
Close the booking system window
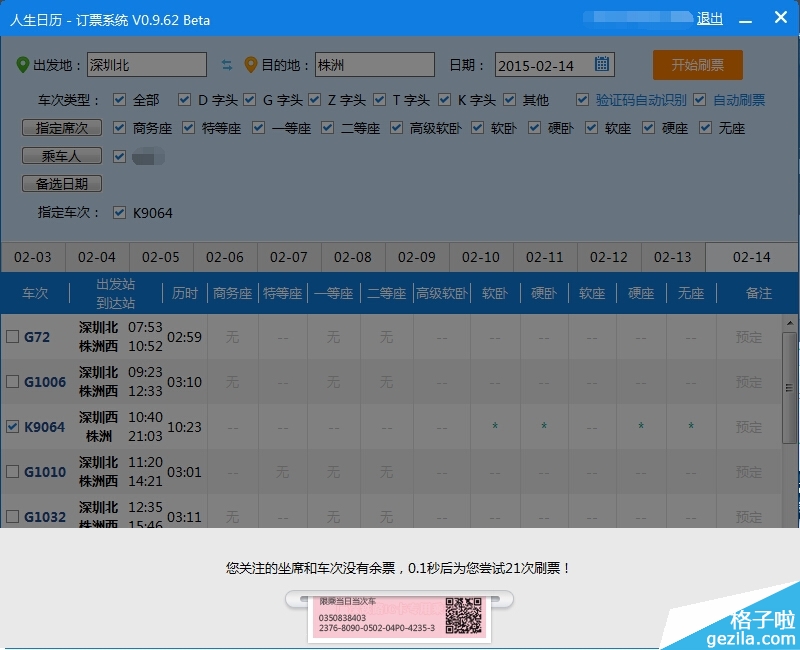pyautogui.click(x=780, y=18)
